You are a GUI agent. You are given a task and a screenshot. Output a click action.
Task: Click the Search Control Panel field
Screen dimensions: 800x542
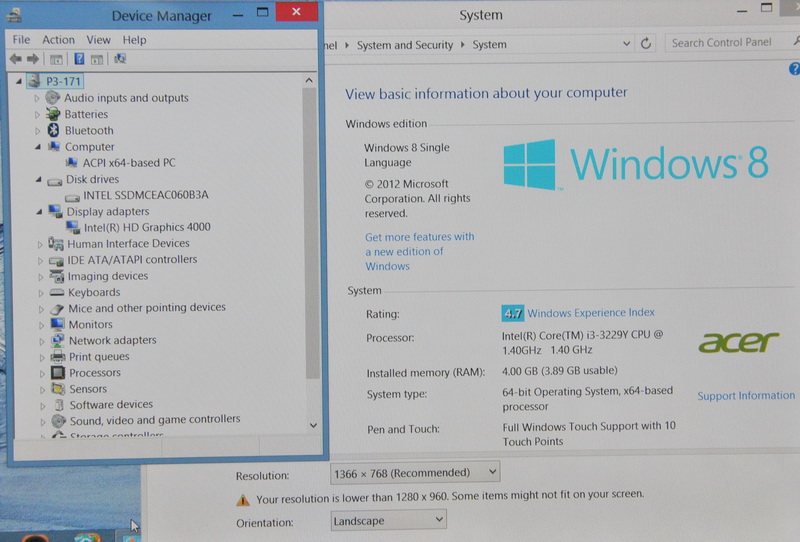730,42
